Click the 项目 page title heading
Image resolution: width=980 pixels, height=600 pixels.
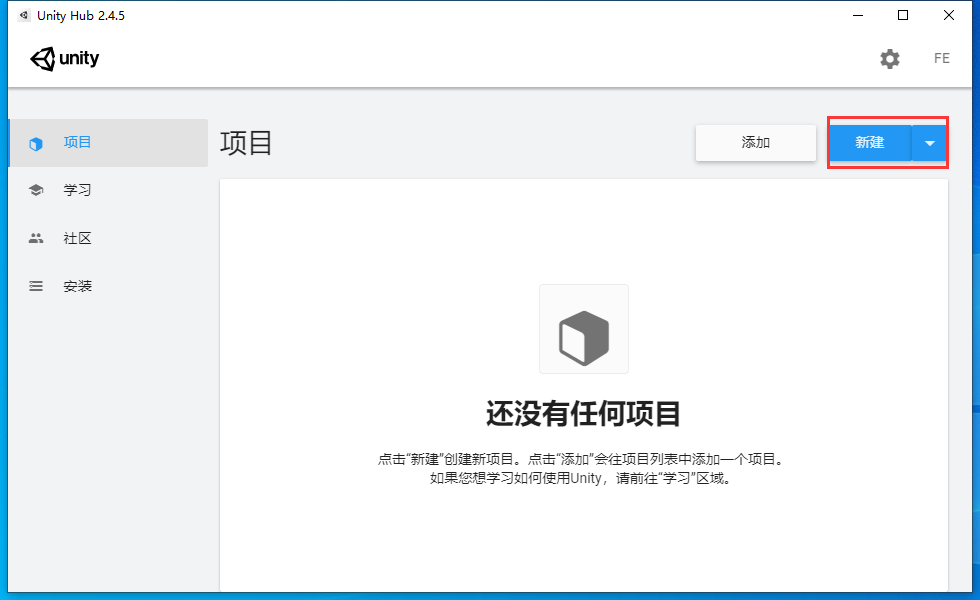coord(246,143)
